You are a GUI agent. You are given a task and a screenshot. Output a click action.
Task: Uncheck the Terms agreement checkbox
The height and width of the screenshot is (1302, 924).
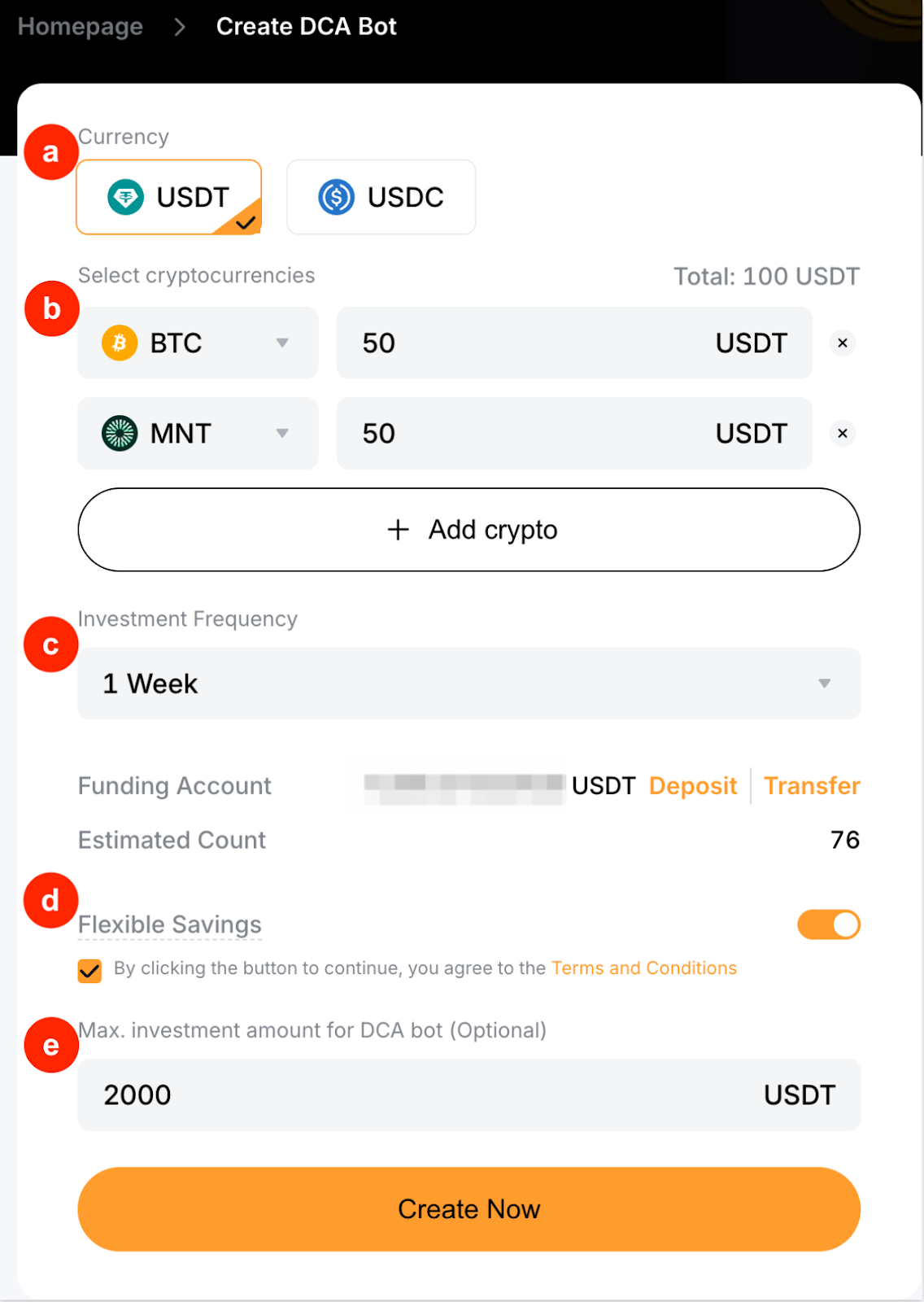[x=89, y=971]
